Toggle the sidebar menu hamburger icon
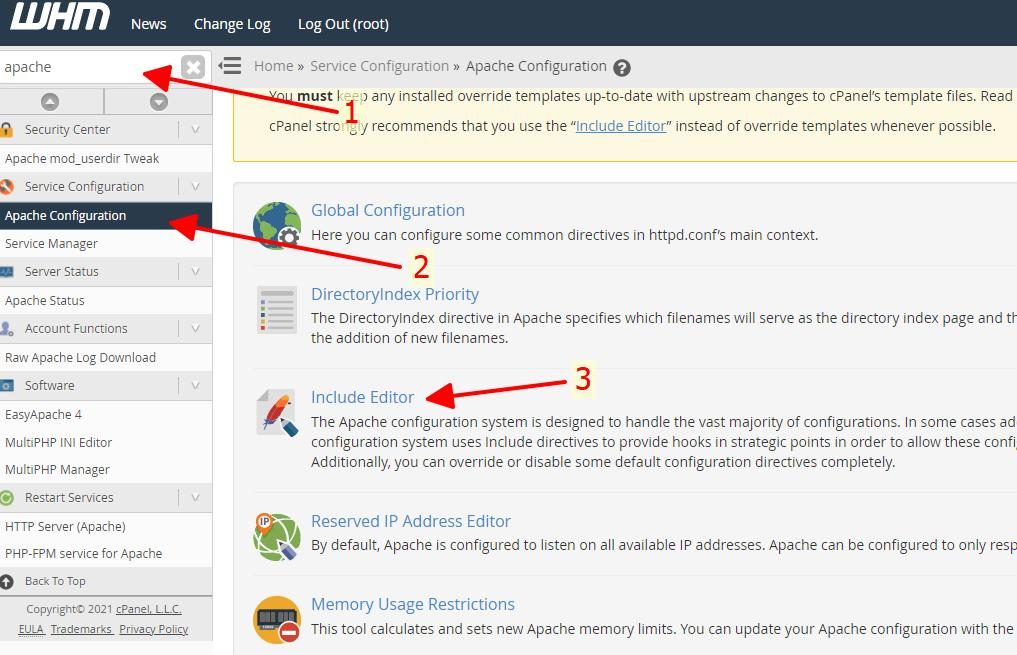 pyautogui.click(x=230, y=66)
